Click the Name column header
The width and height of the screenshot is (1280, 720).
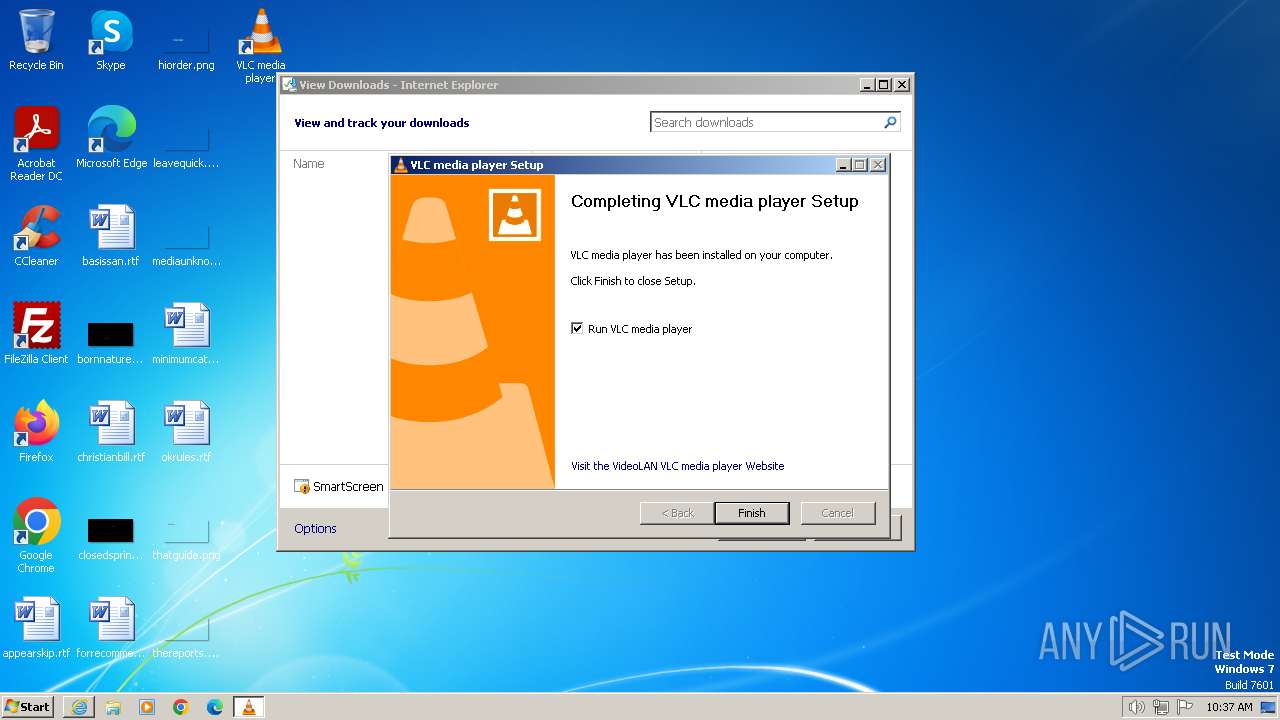coord(309,163)
